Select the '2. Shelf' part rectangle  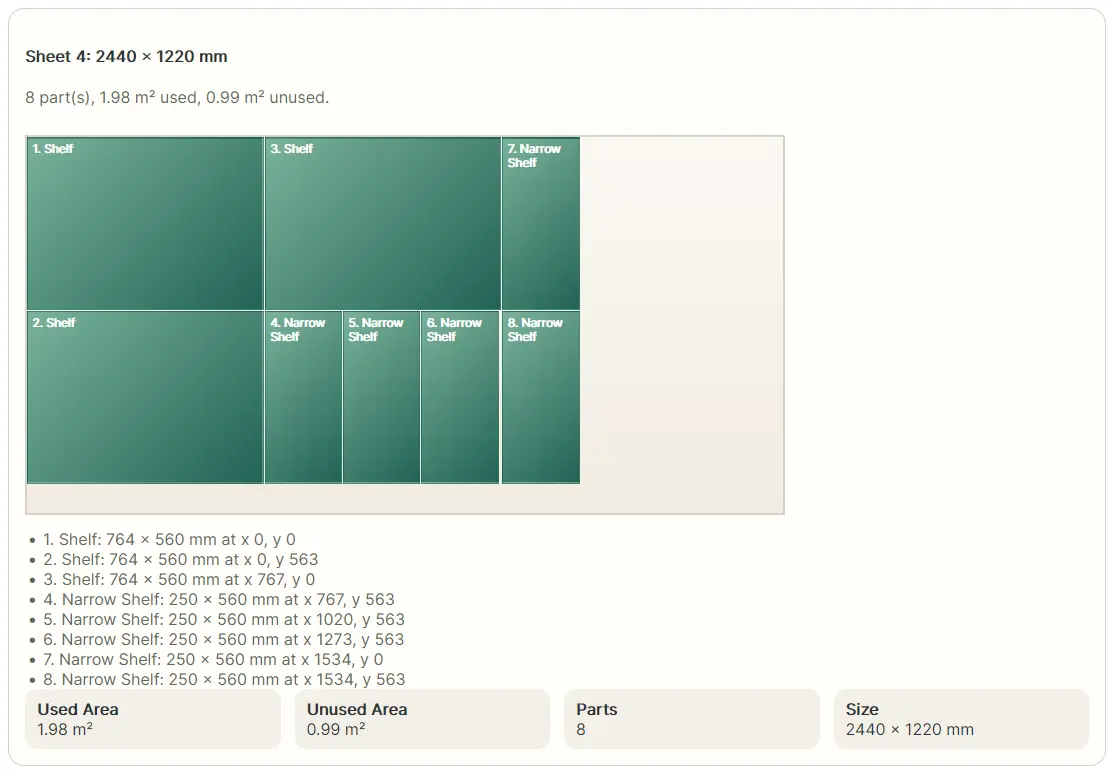pos(145,397)
